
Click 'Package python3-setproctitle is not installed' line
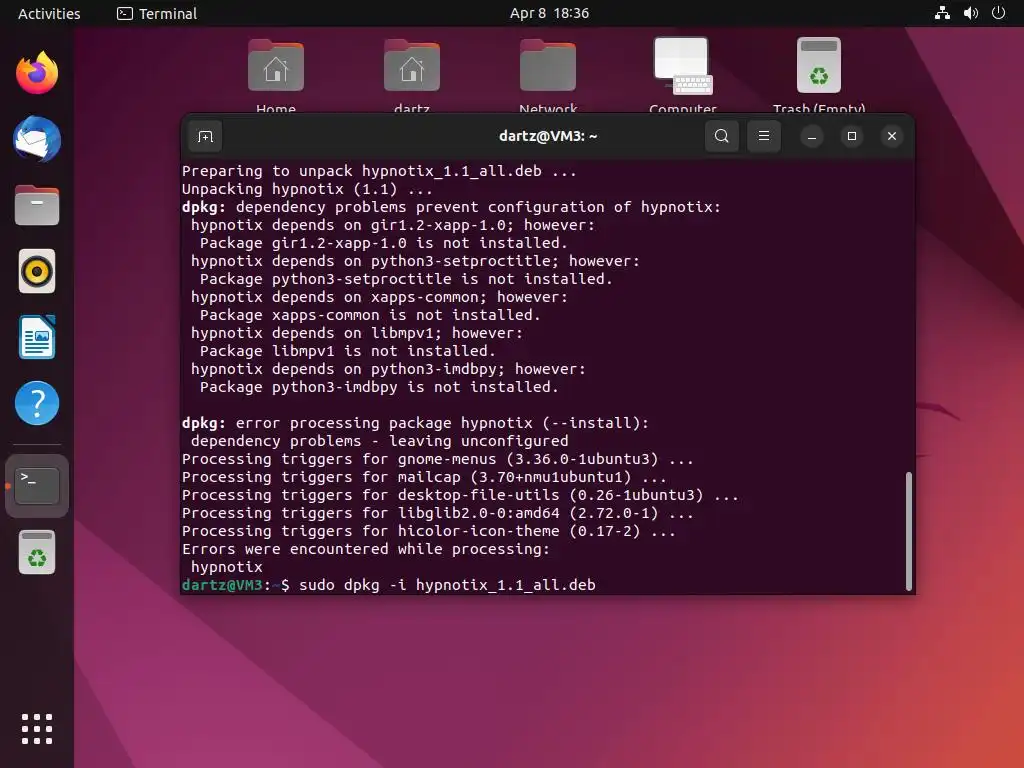[x=406, y=279]
